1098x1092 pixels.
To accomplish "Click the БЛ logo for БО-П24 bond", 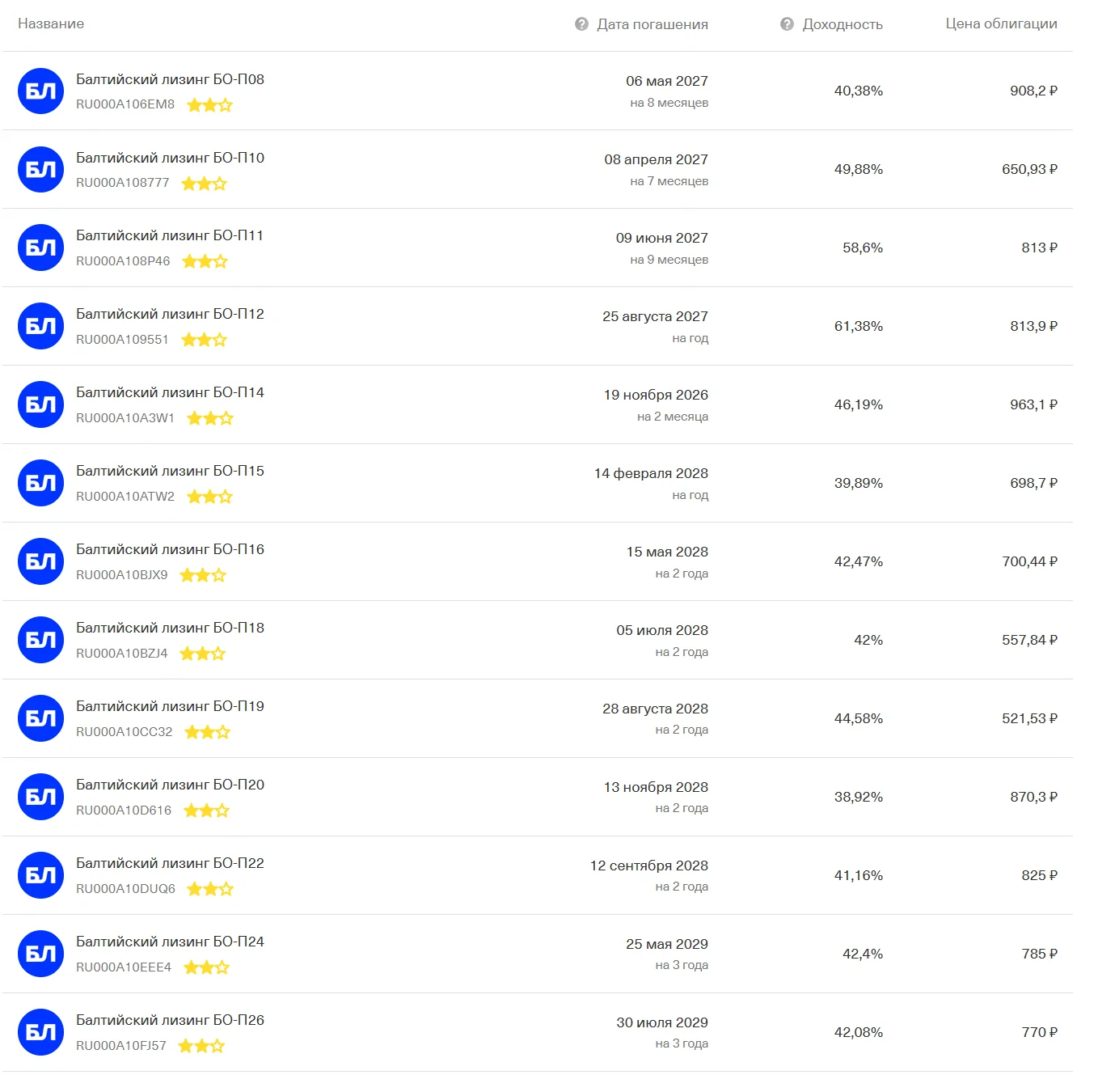I will [40, 954].
